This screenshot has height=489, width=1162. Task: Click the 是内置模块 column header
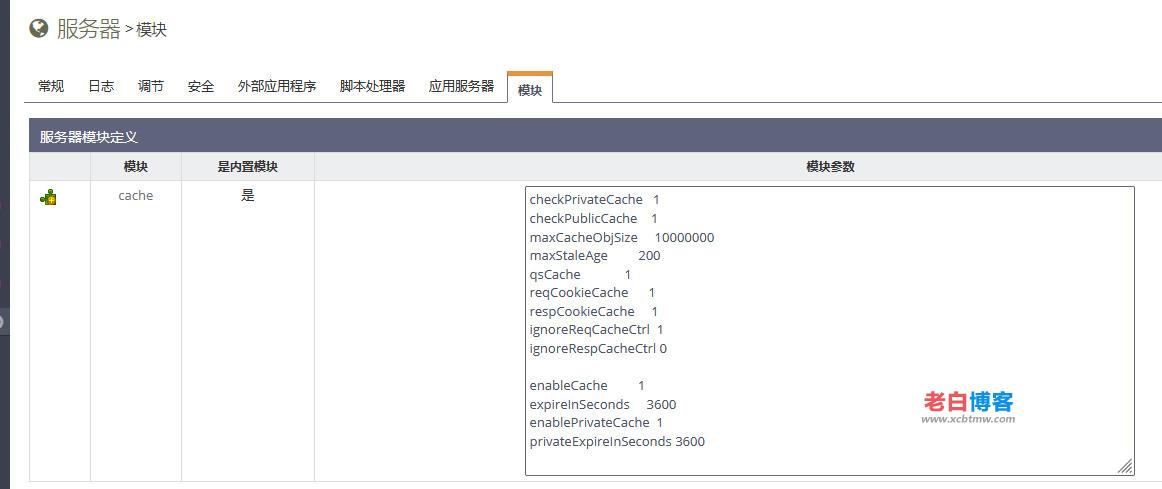pyautogui.click(x=248, y=167)
